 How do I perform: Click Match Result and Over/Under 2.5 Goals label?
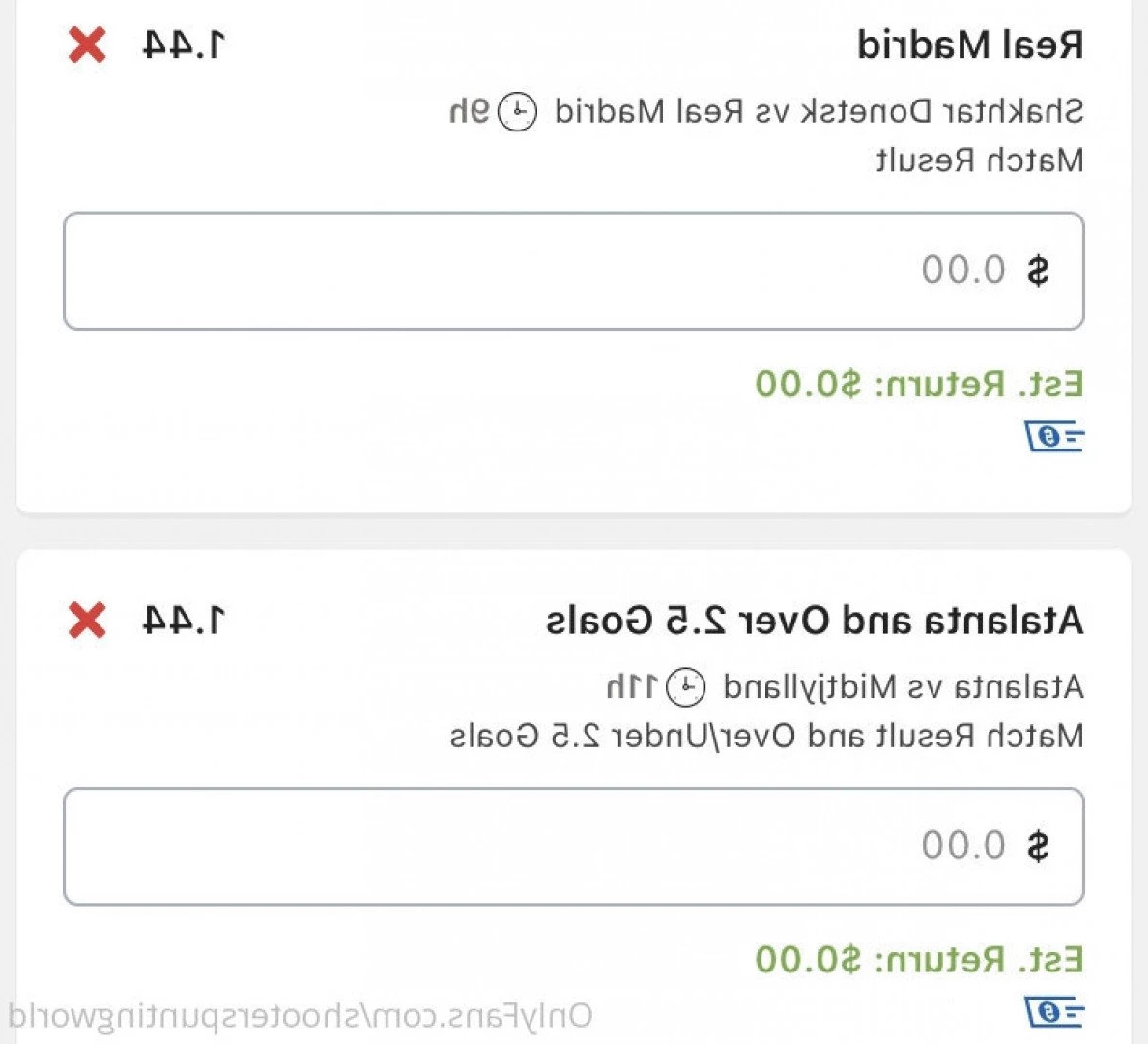(767, 736)
